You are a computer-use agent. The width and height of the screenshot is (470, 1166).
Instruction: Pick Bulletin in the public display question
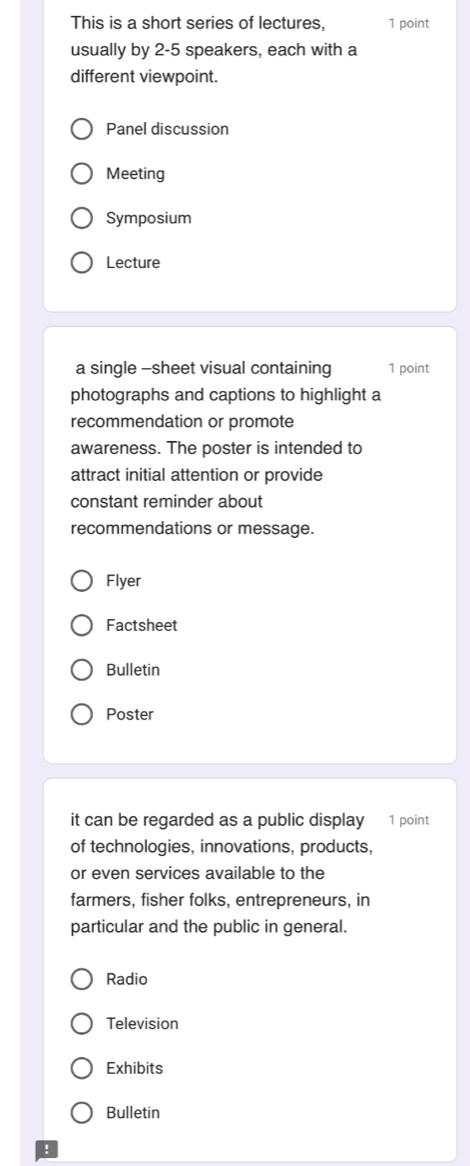[82, 1113]
